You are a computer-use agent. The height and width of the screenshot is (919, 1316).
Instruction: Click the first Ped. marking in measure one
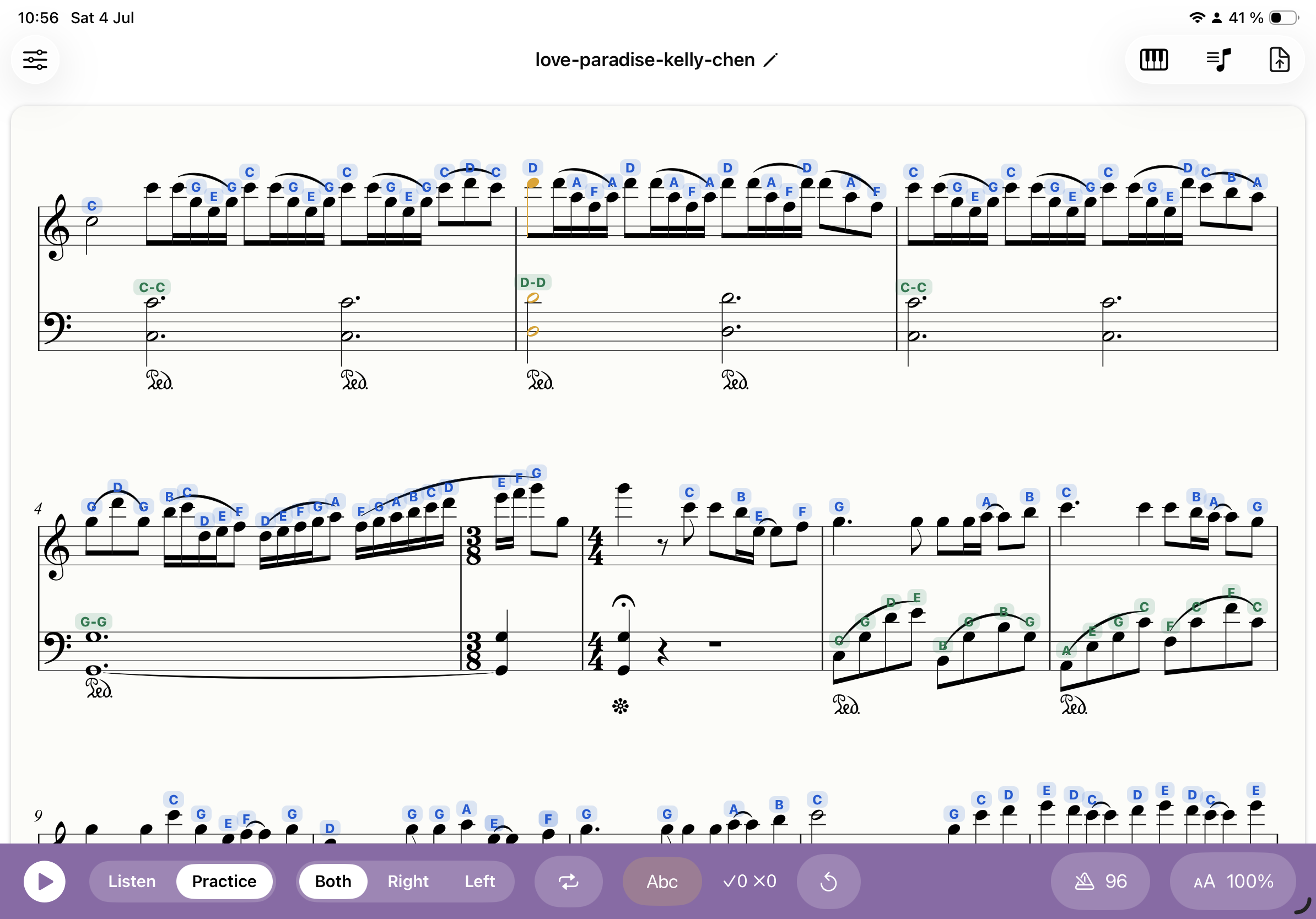[x=159, y=379]
